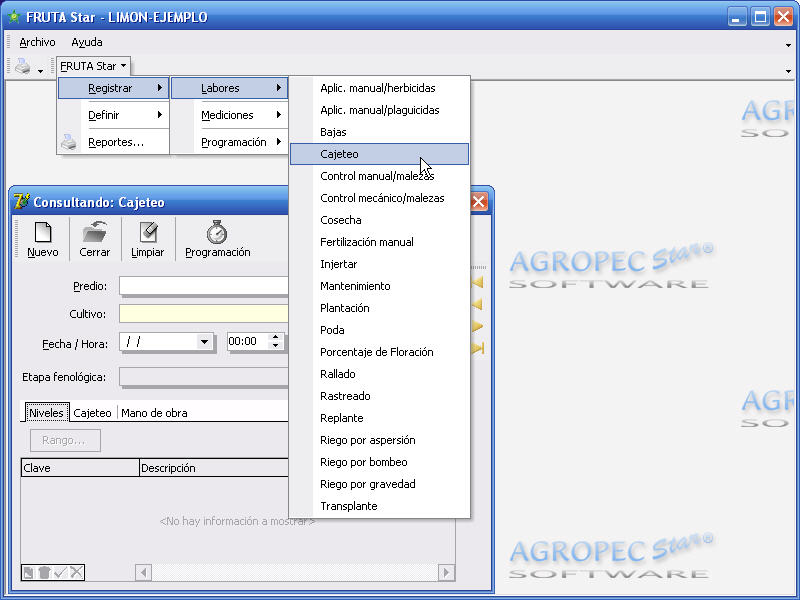Click into the Predio input field

click(204, 286)
